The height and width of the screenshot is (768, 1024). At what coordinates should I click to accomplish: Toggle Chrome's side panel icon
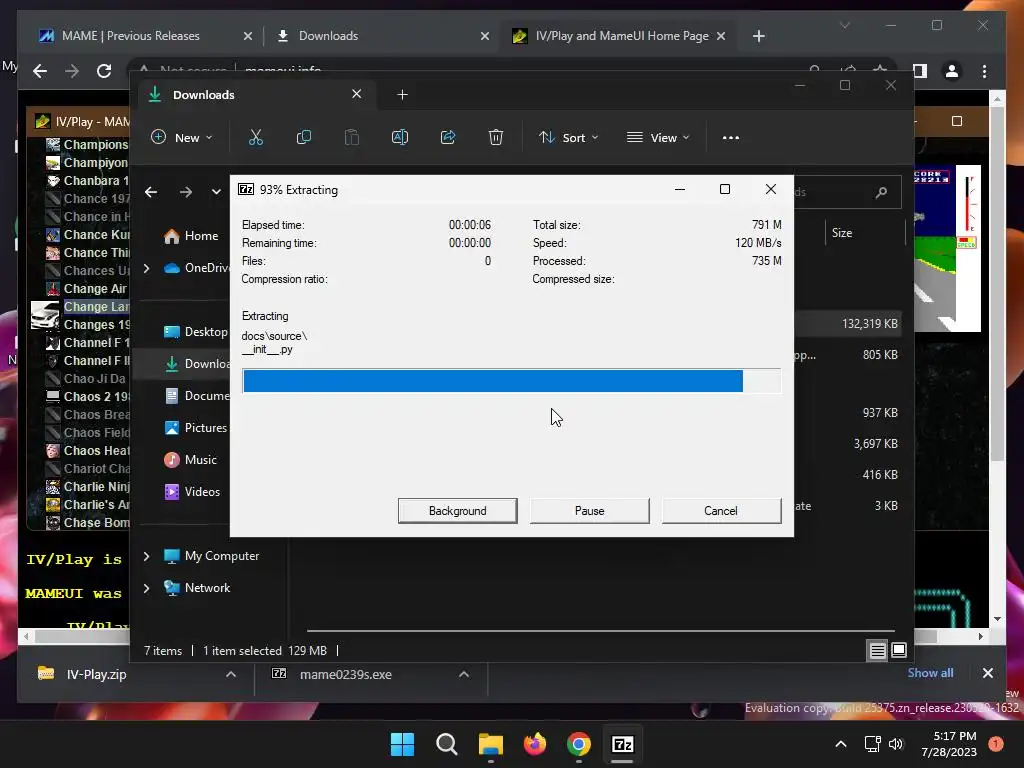[x=920, y=71]
